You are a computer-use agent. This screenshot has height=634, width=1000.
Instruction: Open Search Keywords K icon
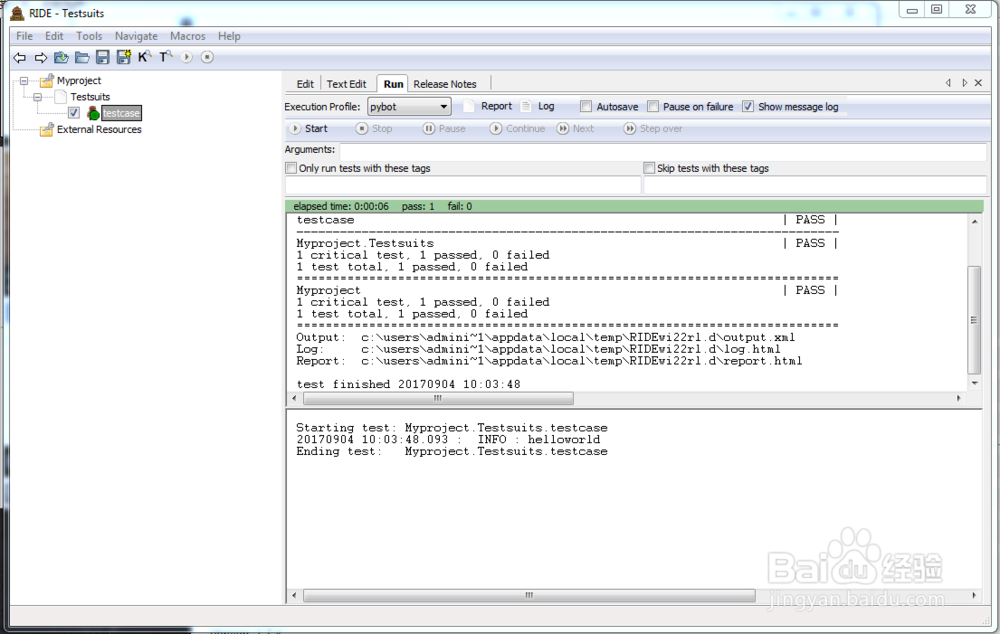coord(145,57)
